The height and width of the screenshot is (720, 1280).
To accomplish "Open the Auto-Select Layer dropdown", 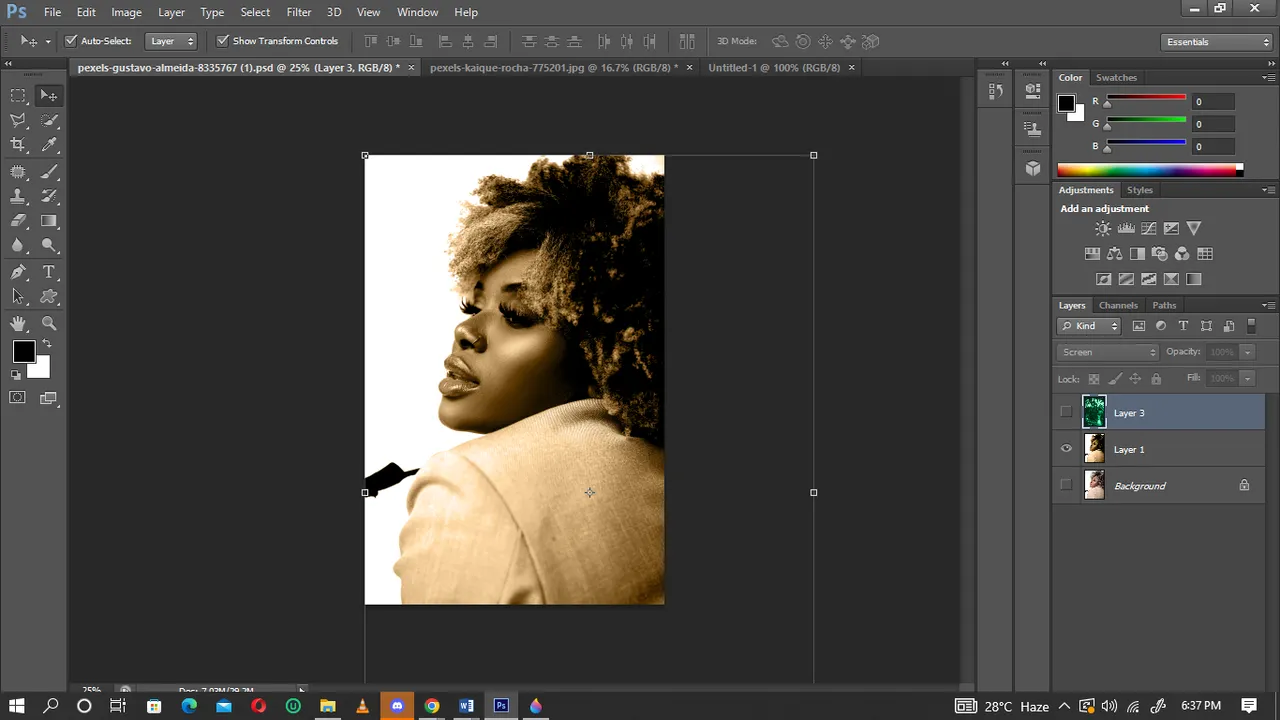I will pos(171,41).
